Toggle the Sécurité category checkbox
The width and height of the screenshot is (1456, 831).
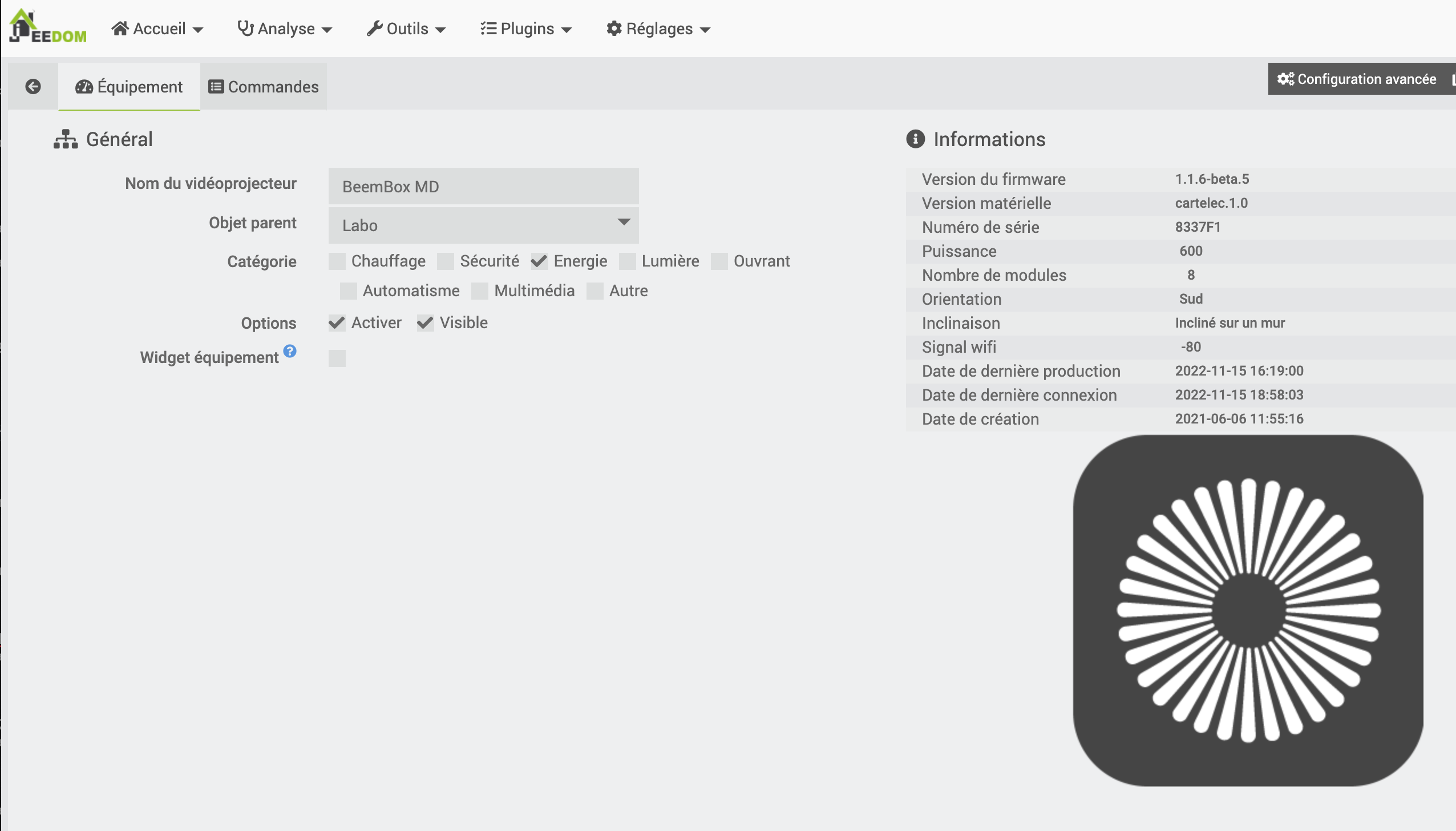click(x=446, y=261)
